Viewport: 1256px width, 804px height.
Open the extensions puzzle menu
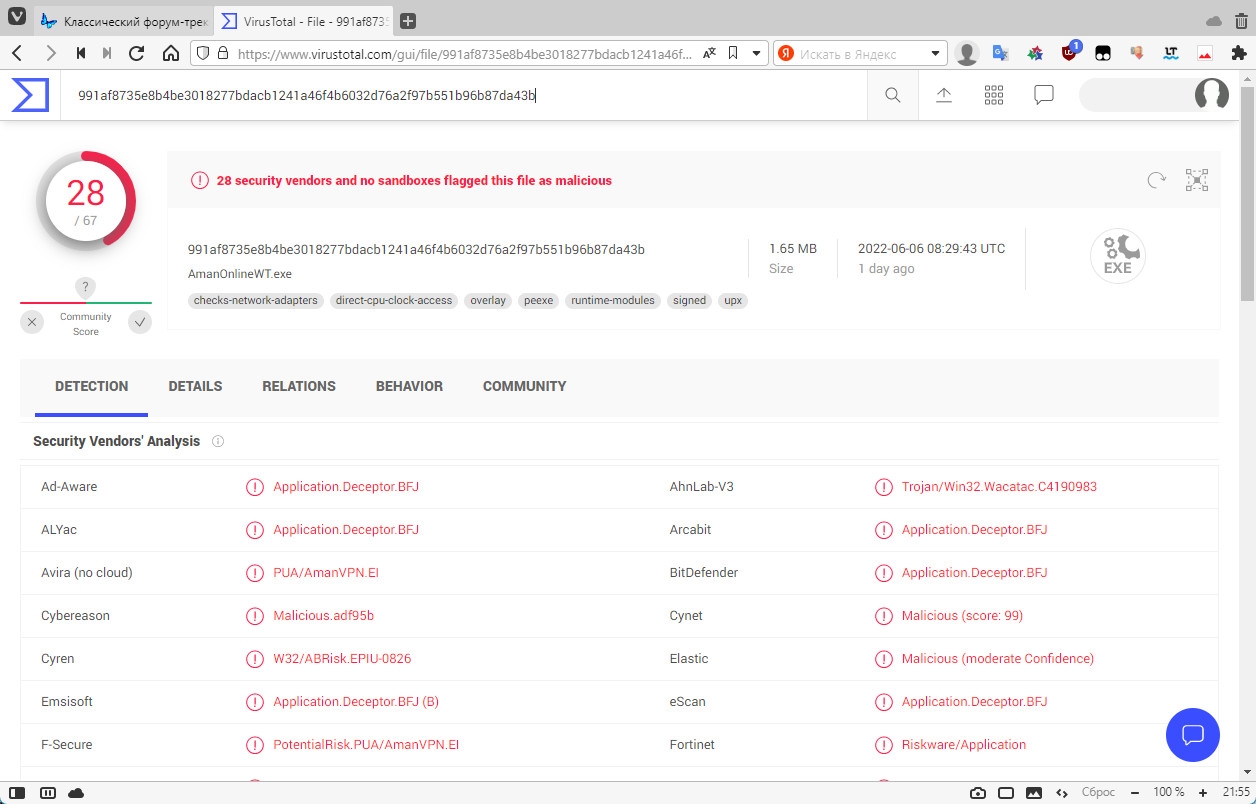[x=1240, y=53]
